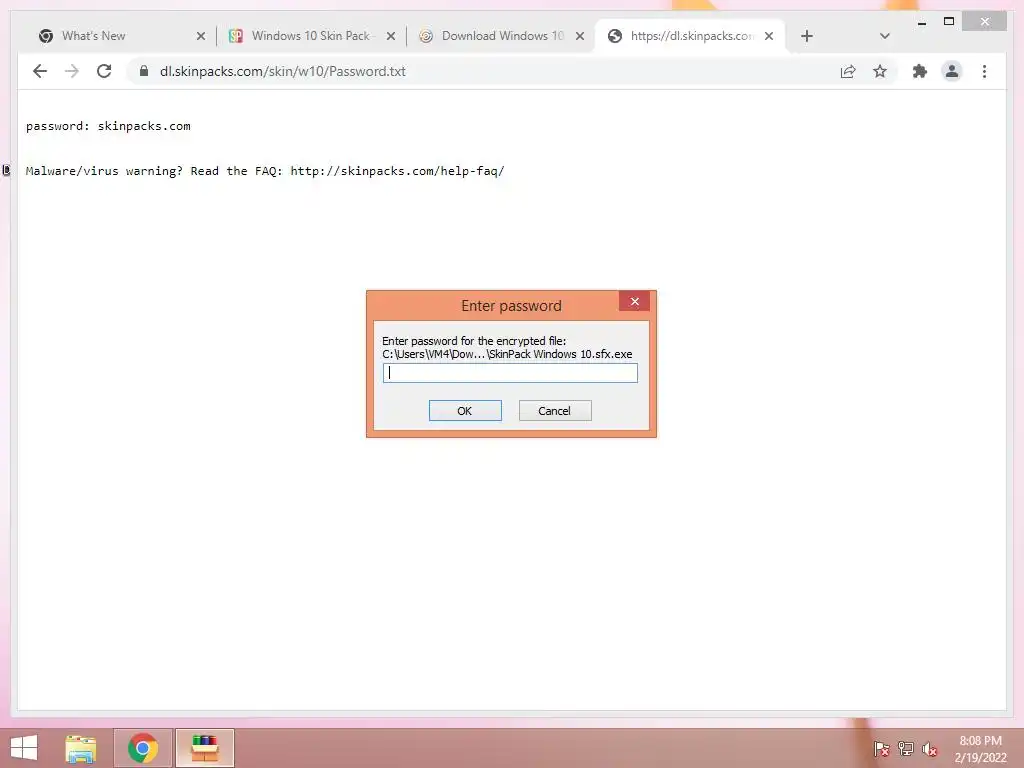The width and height of the screenshot is (1024, 768).
Task: Click the 'password: skinpacks.com' text
Action: pos(108,126)
